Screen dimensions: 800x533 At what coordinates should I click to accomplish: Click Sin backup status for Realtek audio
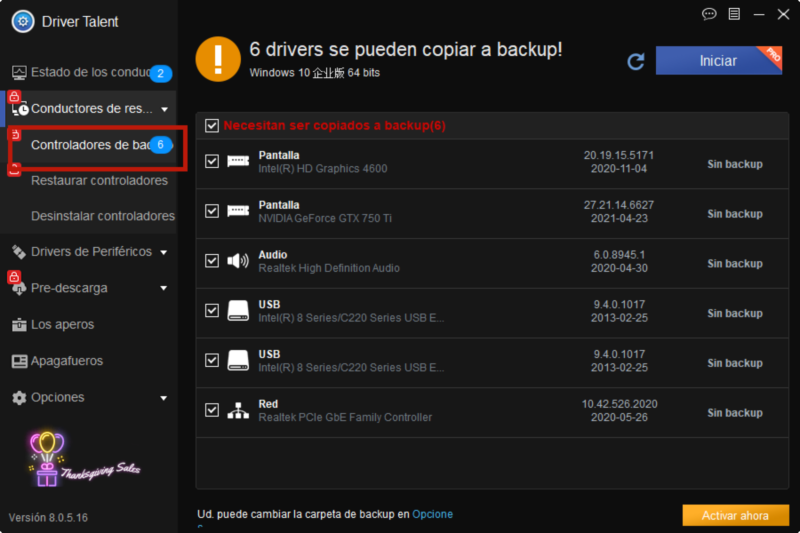click(x=735, y=264)
